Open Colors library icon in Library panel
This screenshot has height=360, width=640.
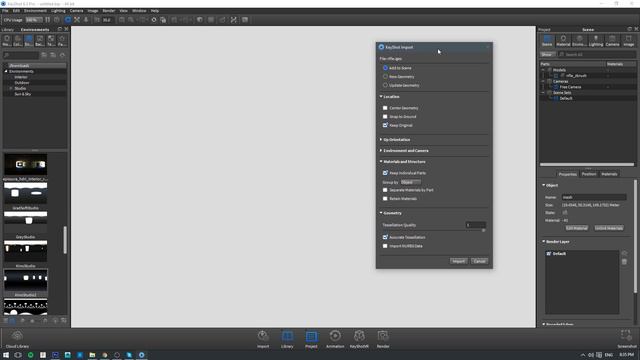[18, 40]
